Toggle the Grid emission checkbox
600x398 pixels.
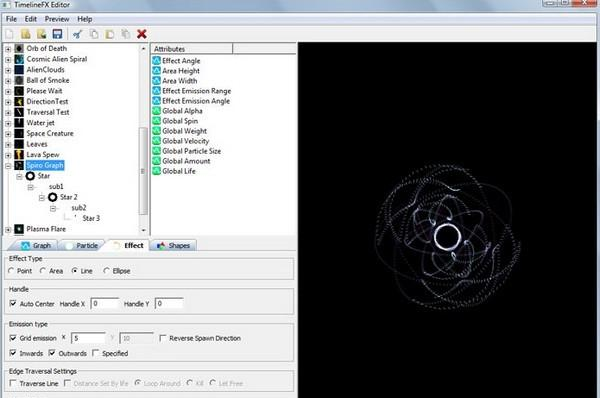point(13,338)
